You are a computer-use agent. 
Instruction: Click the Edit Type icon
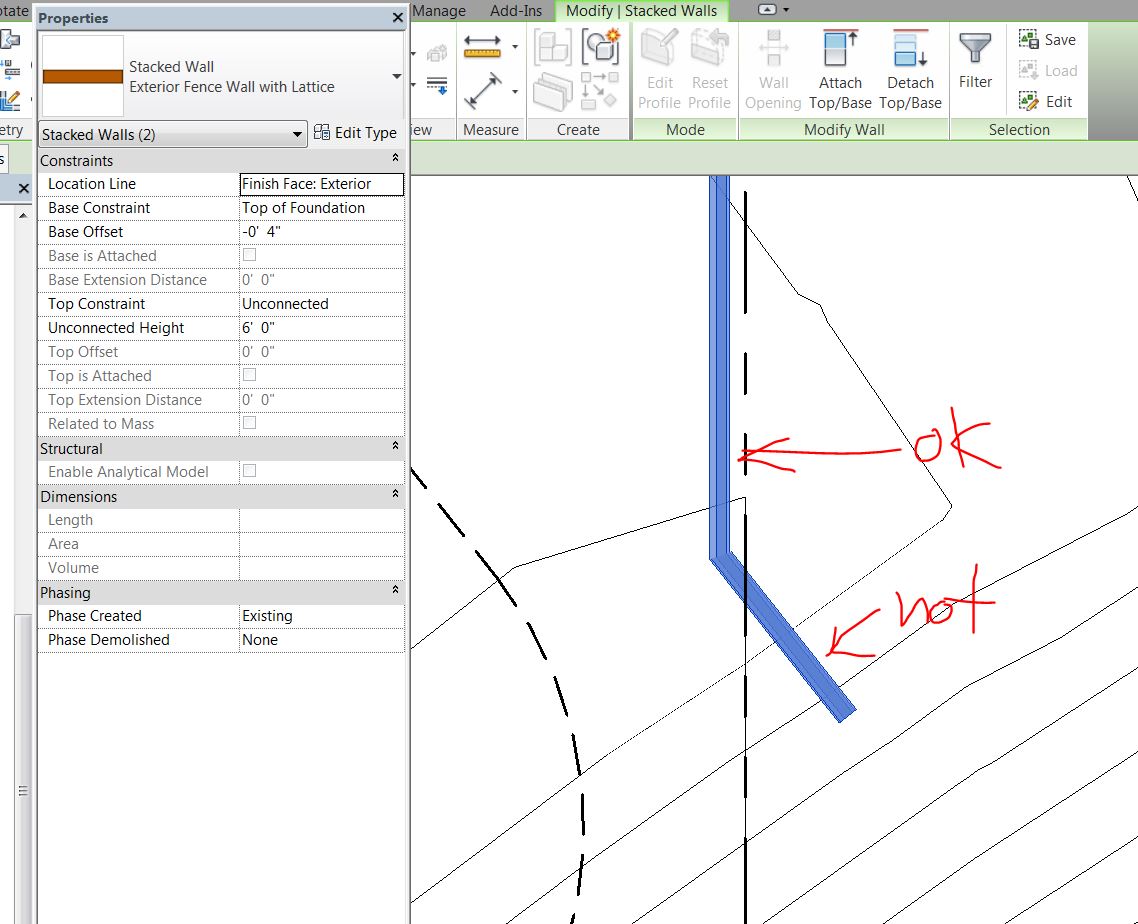[322, 133]
